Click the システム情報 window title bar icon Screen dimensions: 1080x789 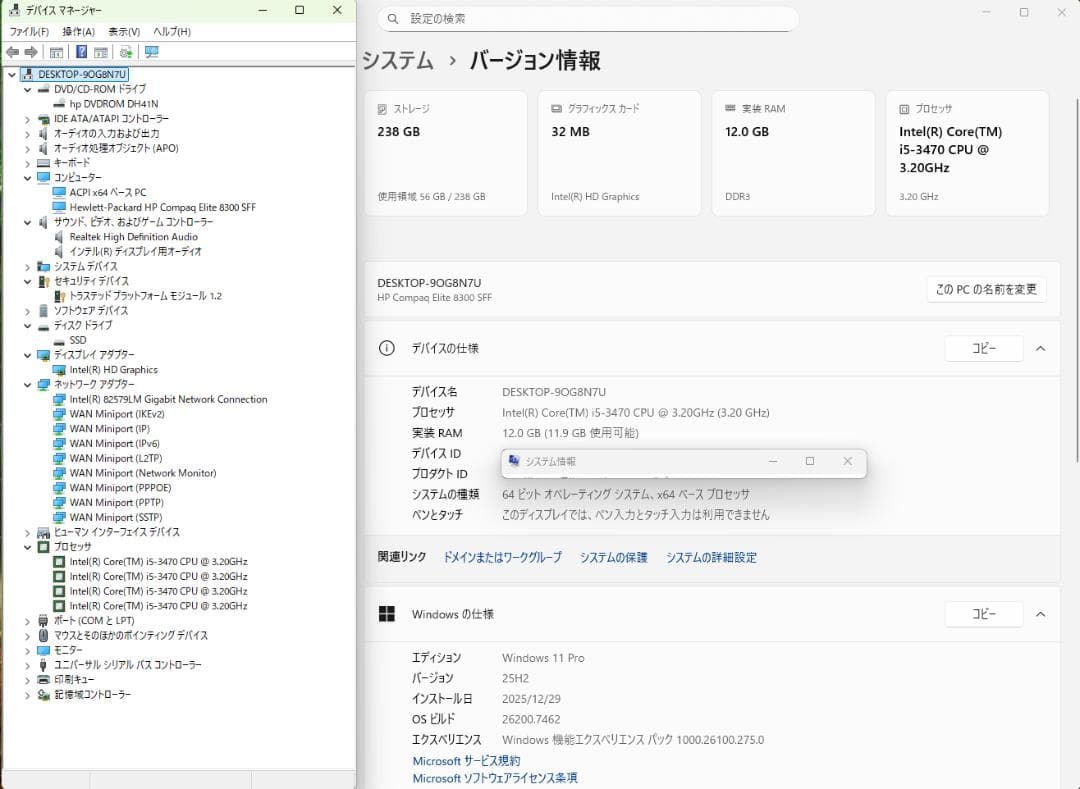click(514, 462)
